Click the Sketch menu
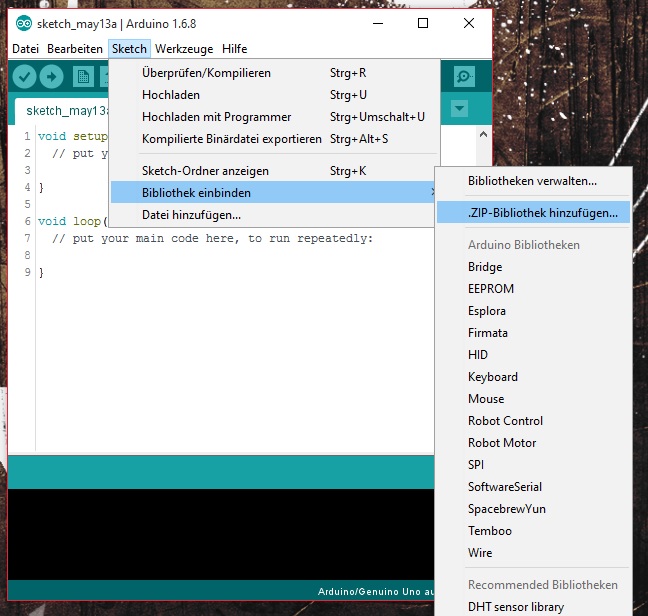The width and height of the screenshot is (648, 616). click(x=129, y=49)
